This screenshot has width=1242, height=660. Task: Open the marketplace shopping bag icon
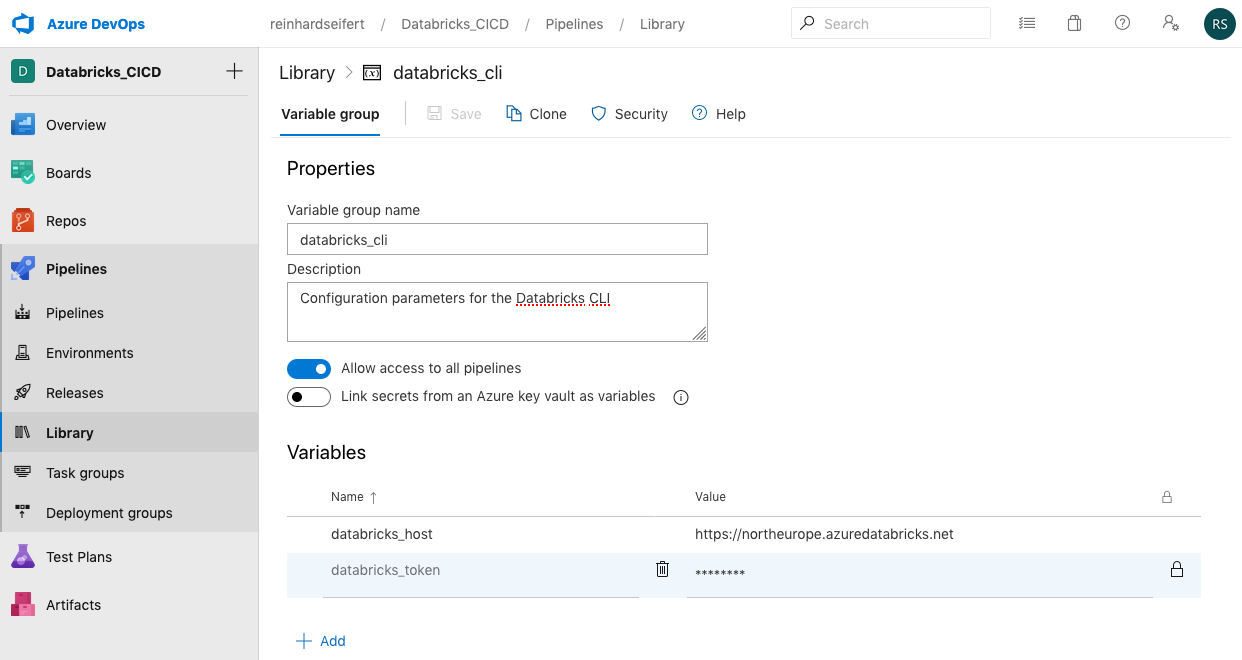click(x=1074, y=23)
